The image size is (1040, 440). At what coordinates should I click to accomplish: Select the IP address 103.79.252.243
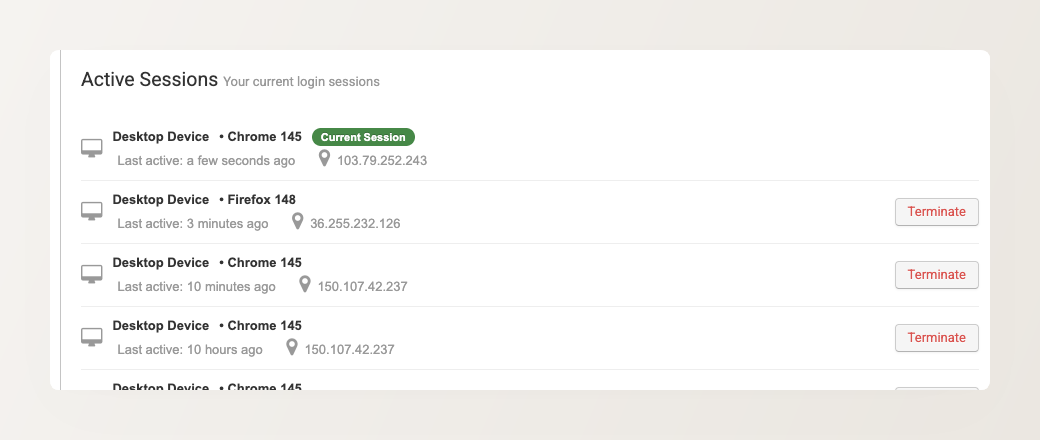coord(382,161)
